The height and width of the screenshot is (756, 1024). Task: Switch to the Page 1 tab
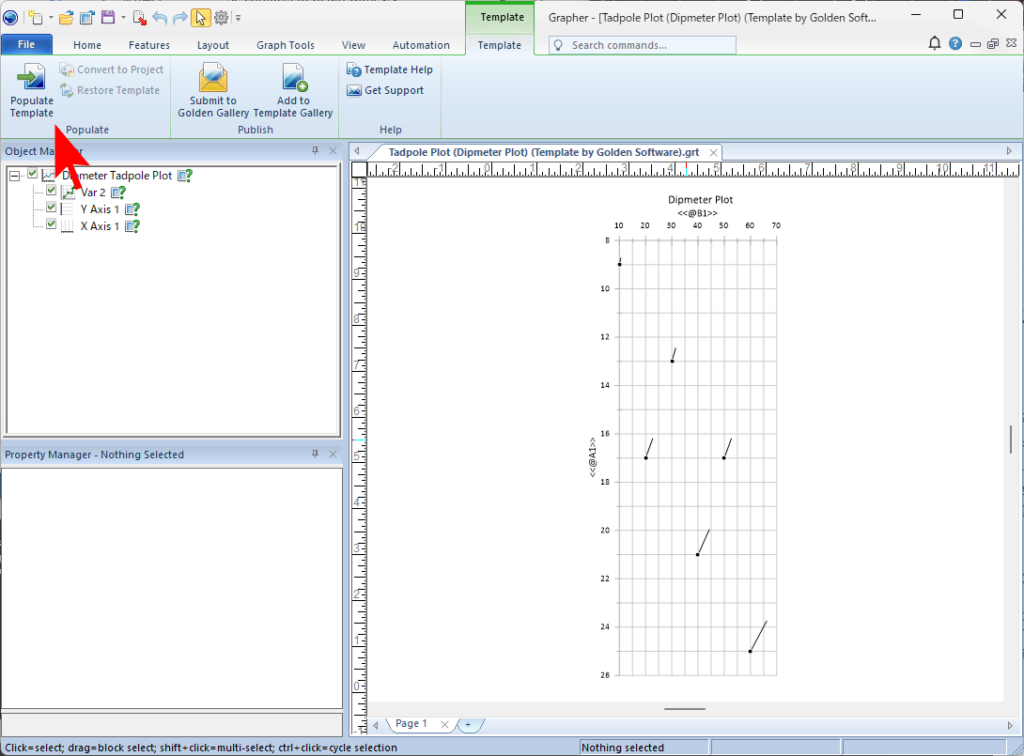point(410,723)
